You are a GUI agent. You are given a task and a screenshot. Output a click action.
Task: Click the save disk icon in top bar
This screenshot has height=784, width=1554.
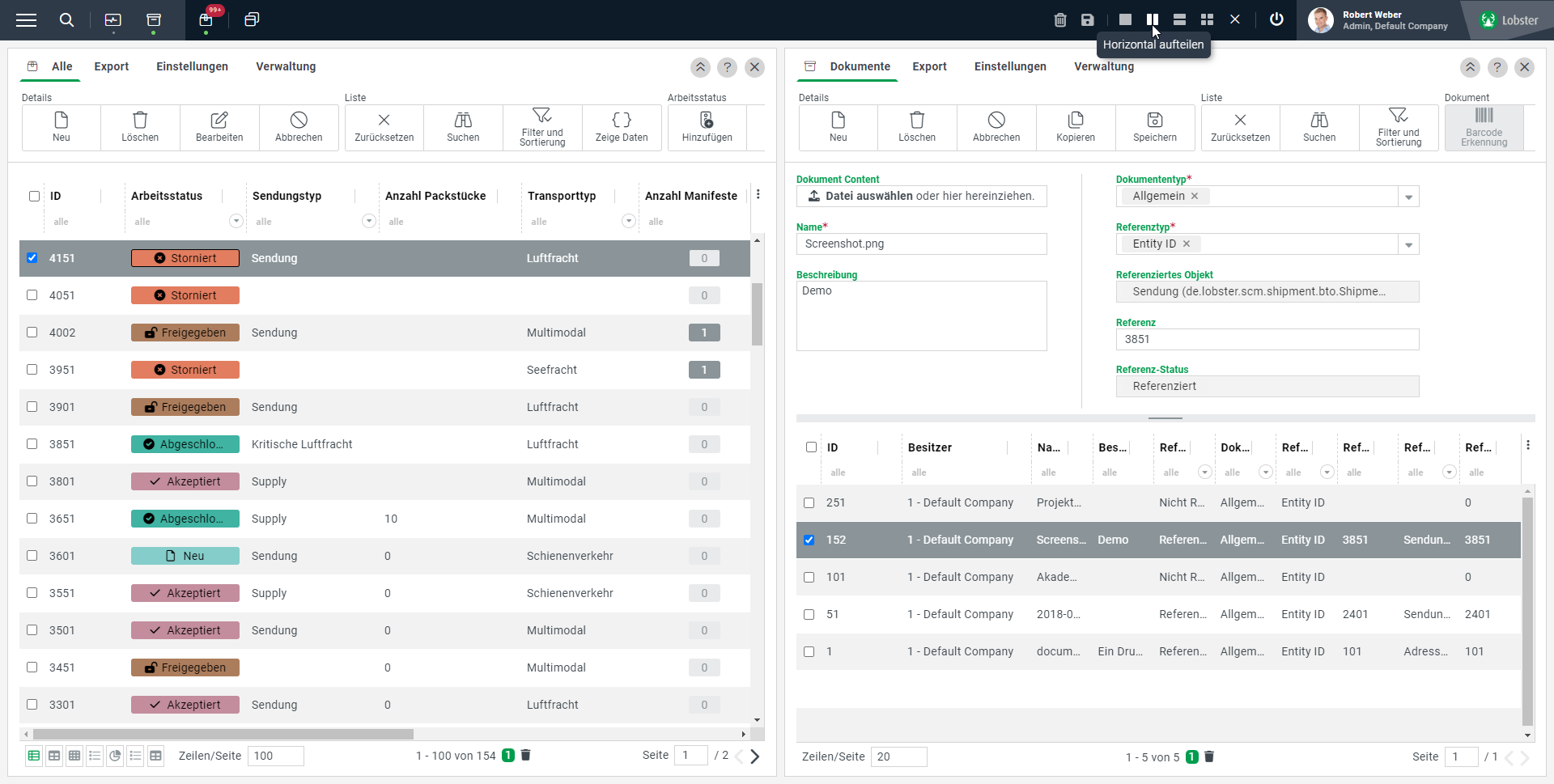pyautogui.click(x=1088, y=19)
